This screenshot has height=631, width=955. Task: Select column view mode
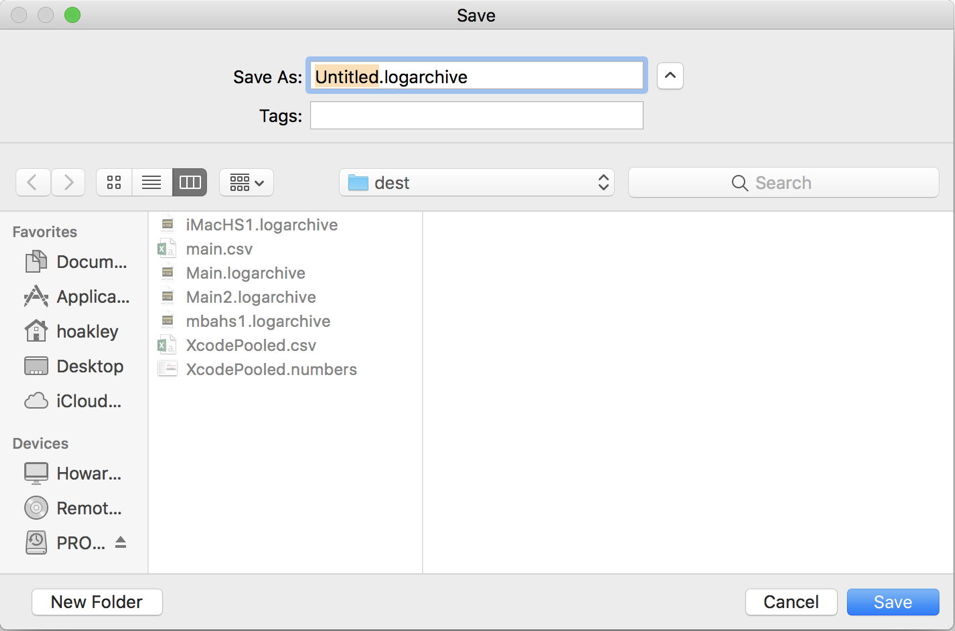point(189,182)
